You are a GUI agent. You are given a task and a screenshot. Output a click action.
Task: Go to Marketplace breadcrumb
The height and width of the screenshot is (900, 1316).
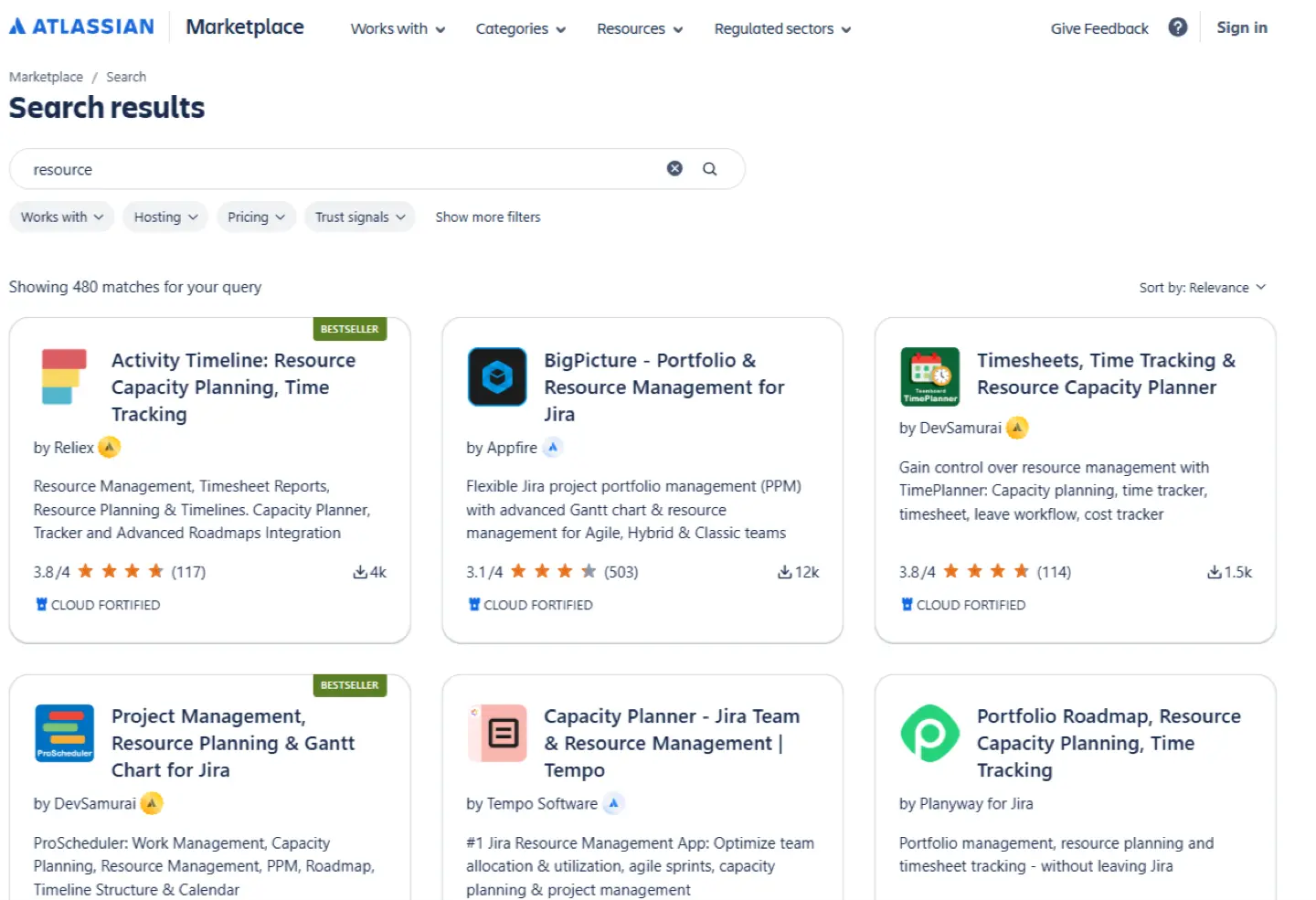46,77
